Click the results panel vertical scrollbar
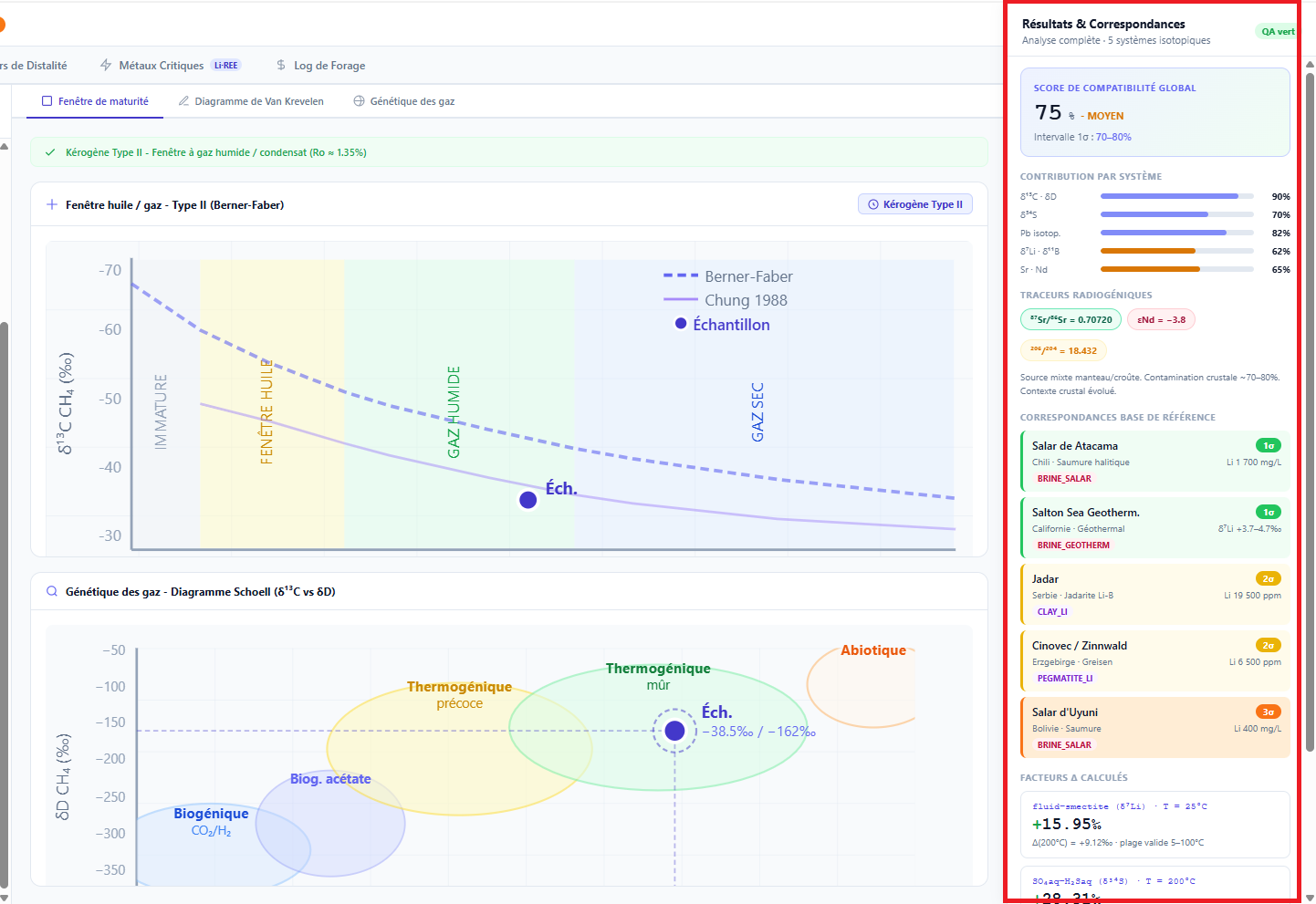The image size is (1316, 904). click(1310, 410)
